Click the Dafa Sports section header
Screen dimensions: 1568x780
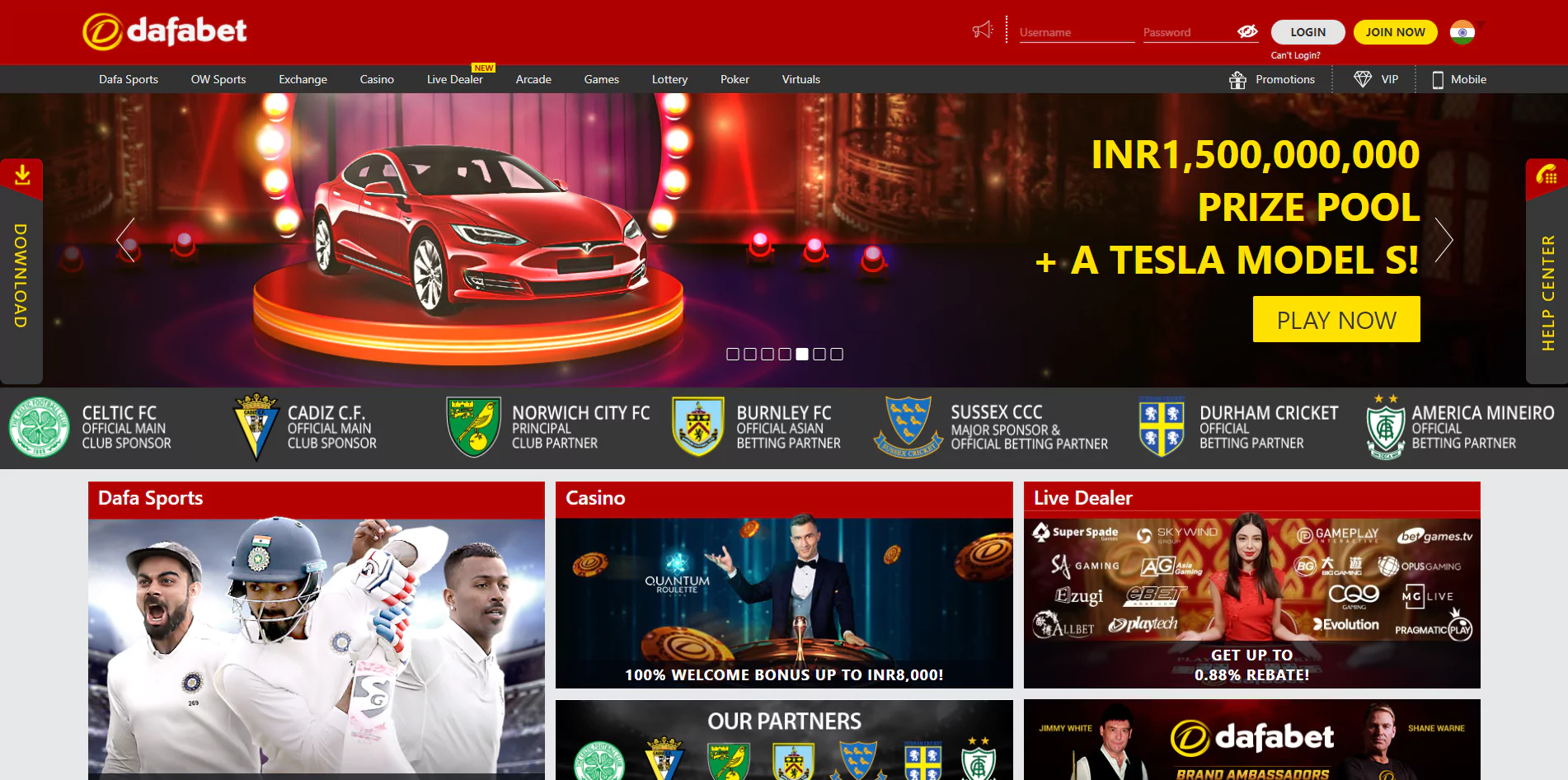click(317, 500)
